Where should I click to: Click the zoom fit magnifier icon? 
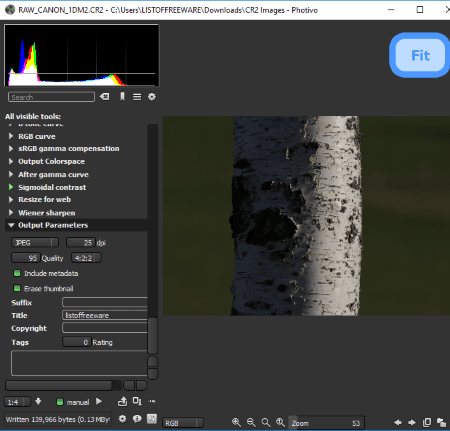tap(266, 422)
